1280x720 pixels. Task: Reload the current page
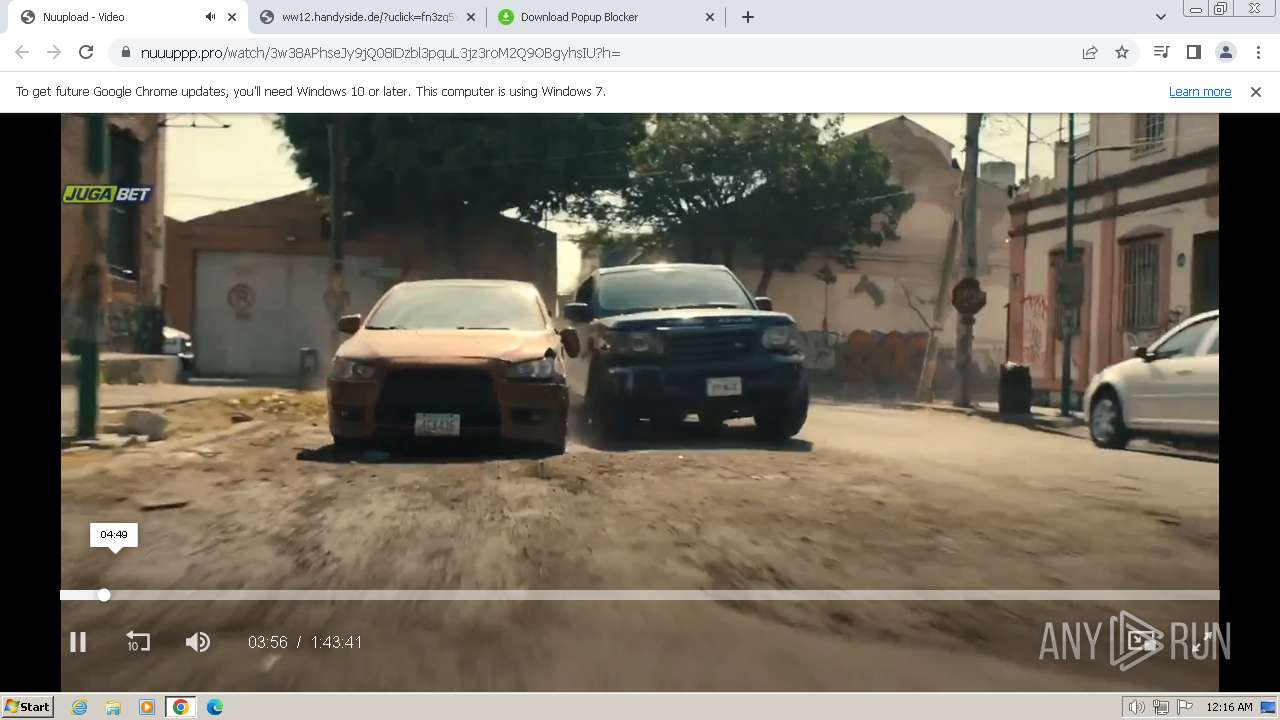point(86,52)
